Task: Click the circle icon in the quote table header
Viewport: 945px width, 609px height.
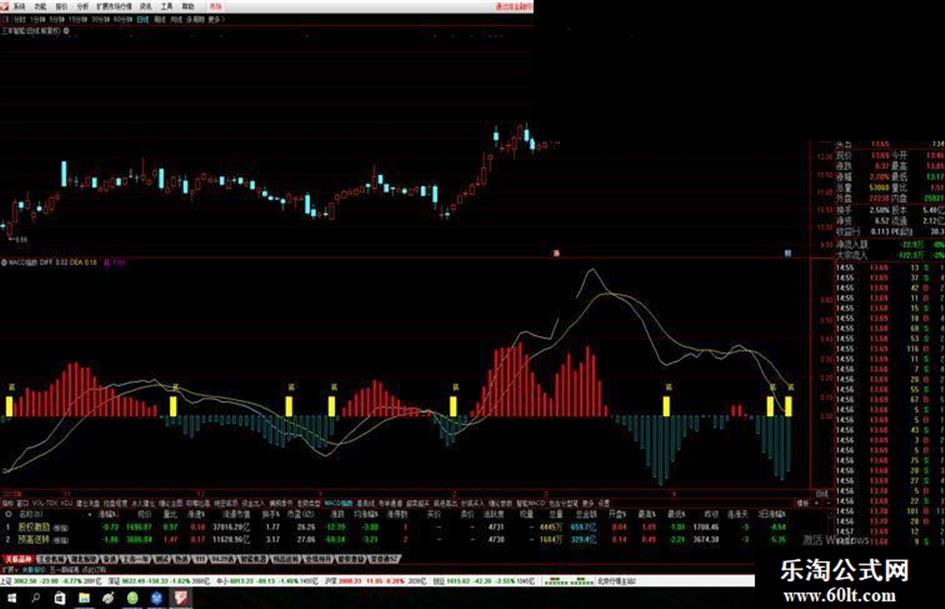Action: (x=8, y=514)
